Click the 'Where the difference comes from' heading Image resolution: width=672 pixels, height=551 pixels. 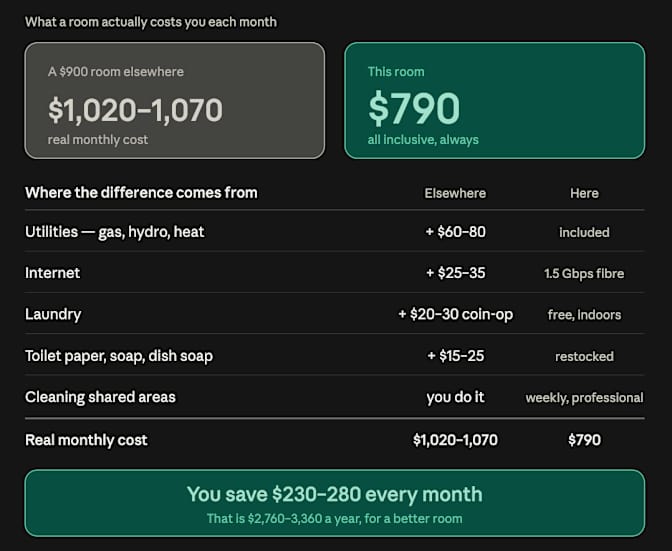[141, 193]
